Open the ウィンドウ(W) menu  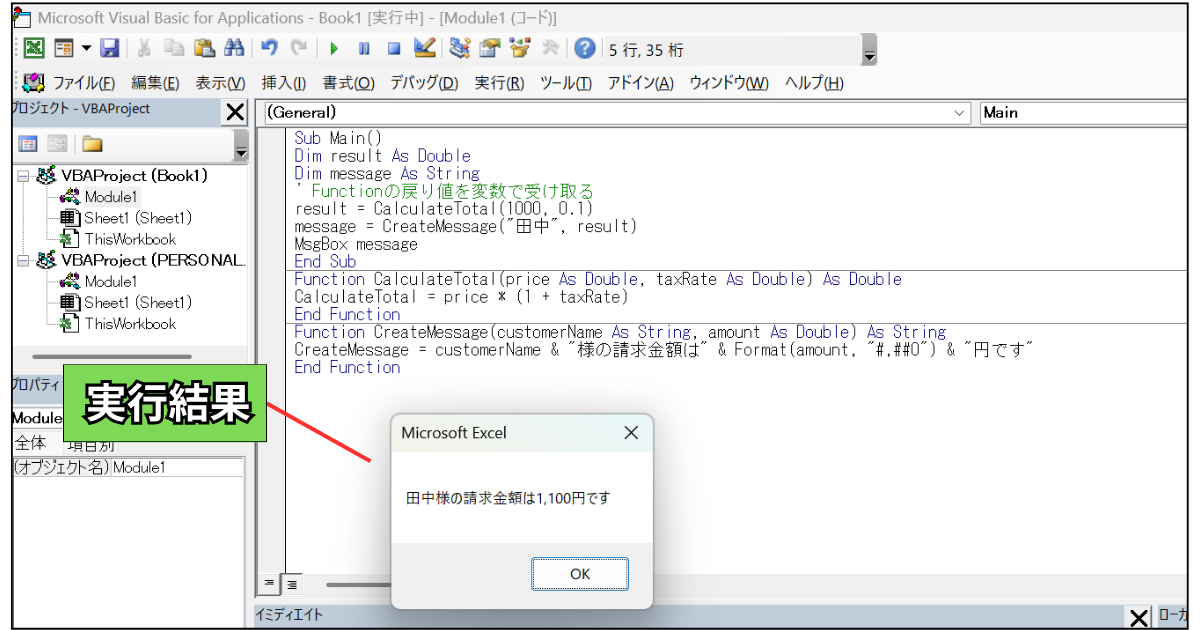click(730, 83)
